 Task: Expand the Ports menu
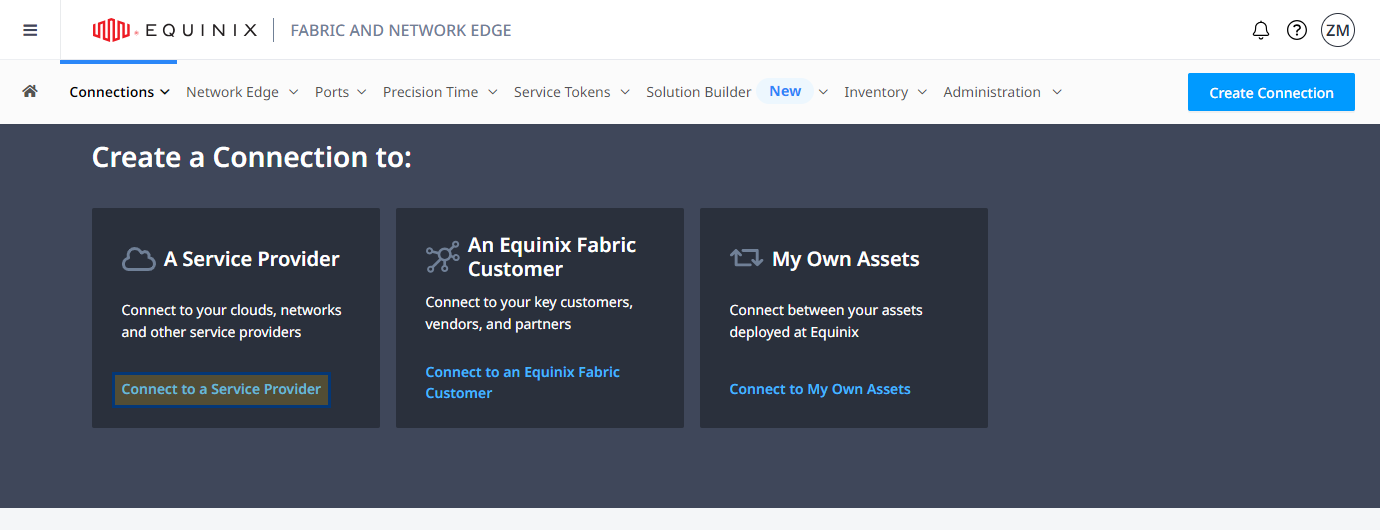click(341, 92)
